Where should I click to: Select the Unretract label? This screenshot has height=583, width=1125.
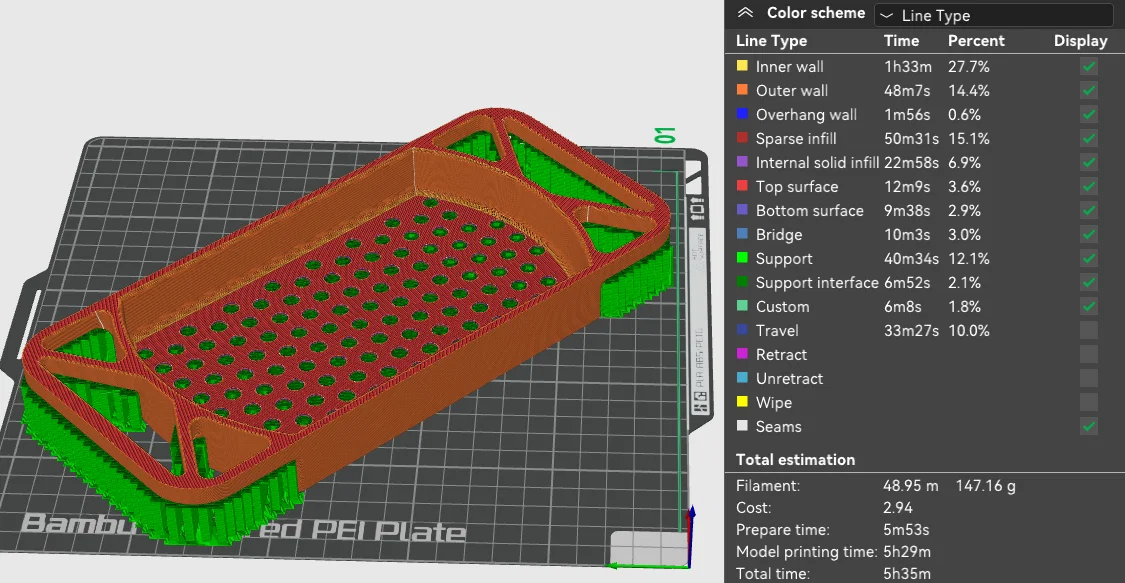coord(789,379)
